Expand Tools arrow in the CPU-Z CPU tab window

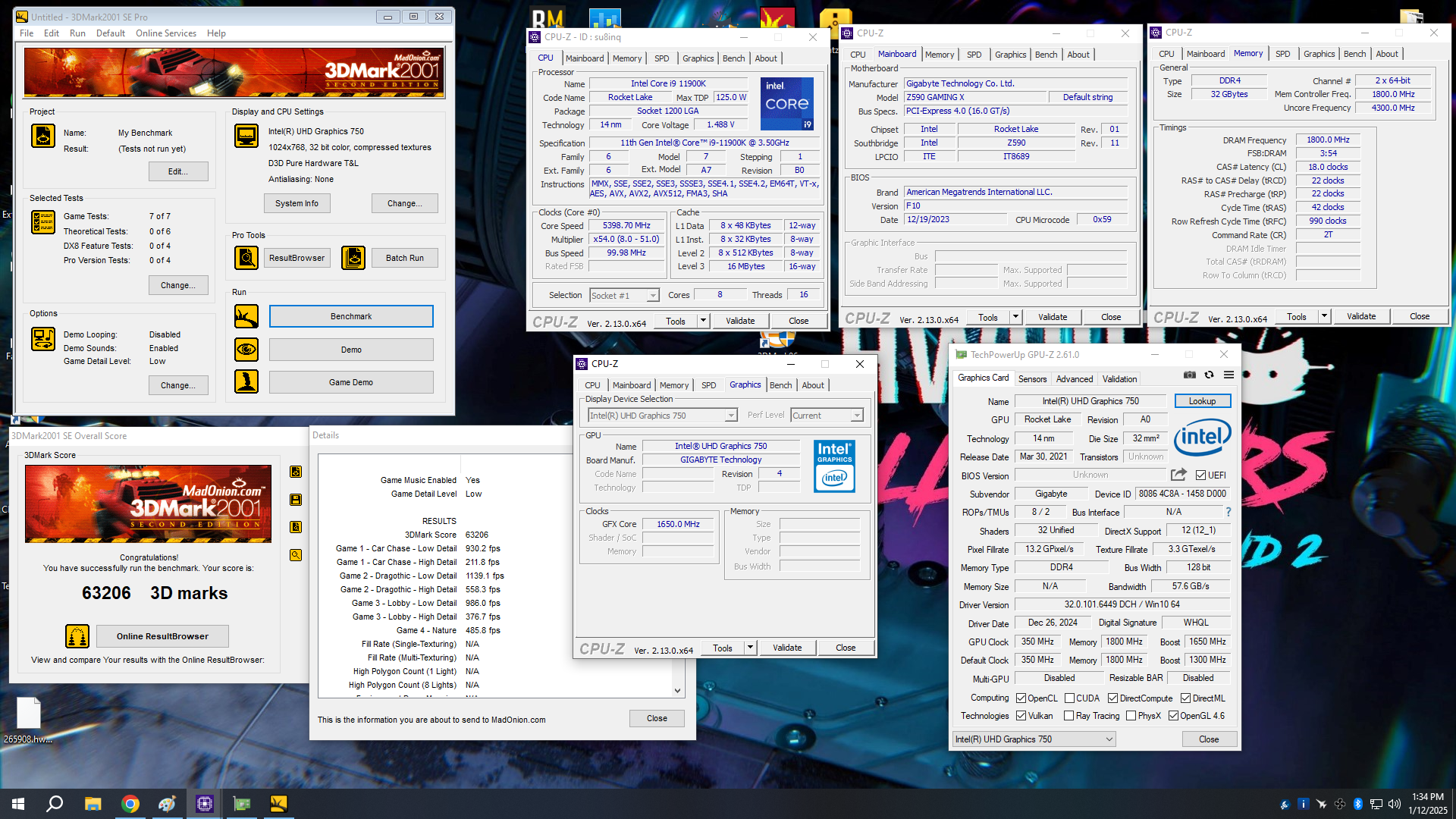pos(703,321)
